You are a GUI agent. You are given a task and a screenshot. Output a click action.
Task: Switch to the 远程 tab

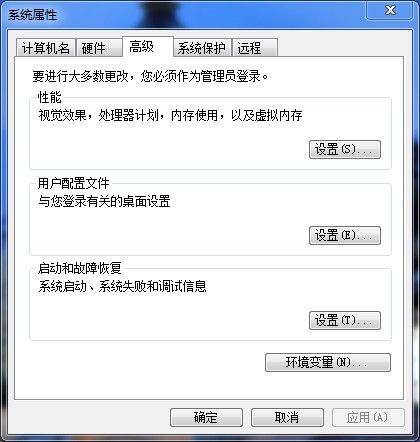coord(255,48)
